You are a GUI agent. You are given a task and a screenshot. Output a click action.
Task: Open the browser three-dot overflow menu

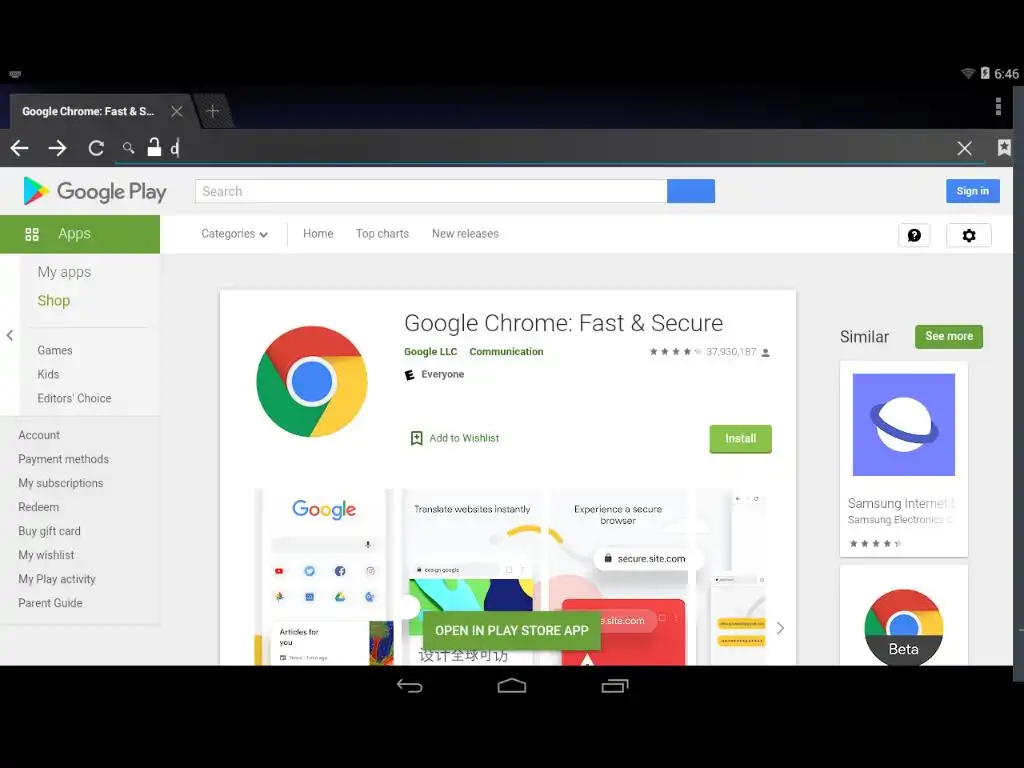point(998,106)
